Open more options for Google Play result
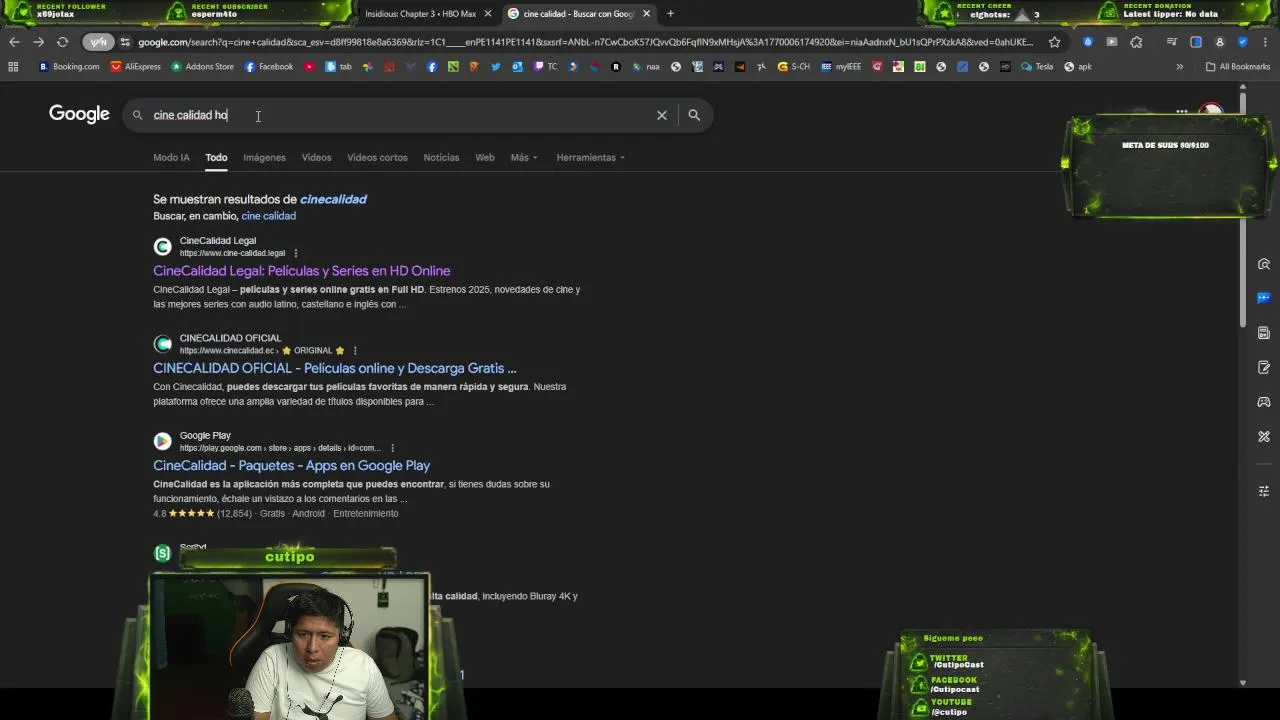The width and height of the screenshot is (1280, 720). [x=392, y=448]
